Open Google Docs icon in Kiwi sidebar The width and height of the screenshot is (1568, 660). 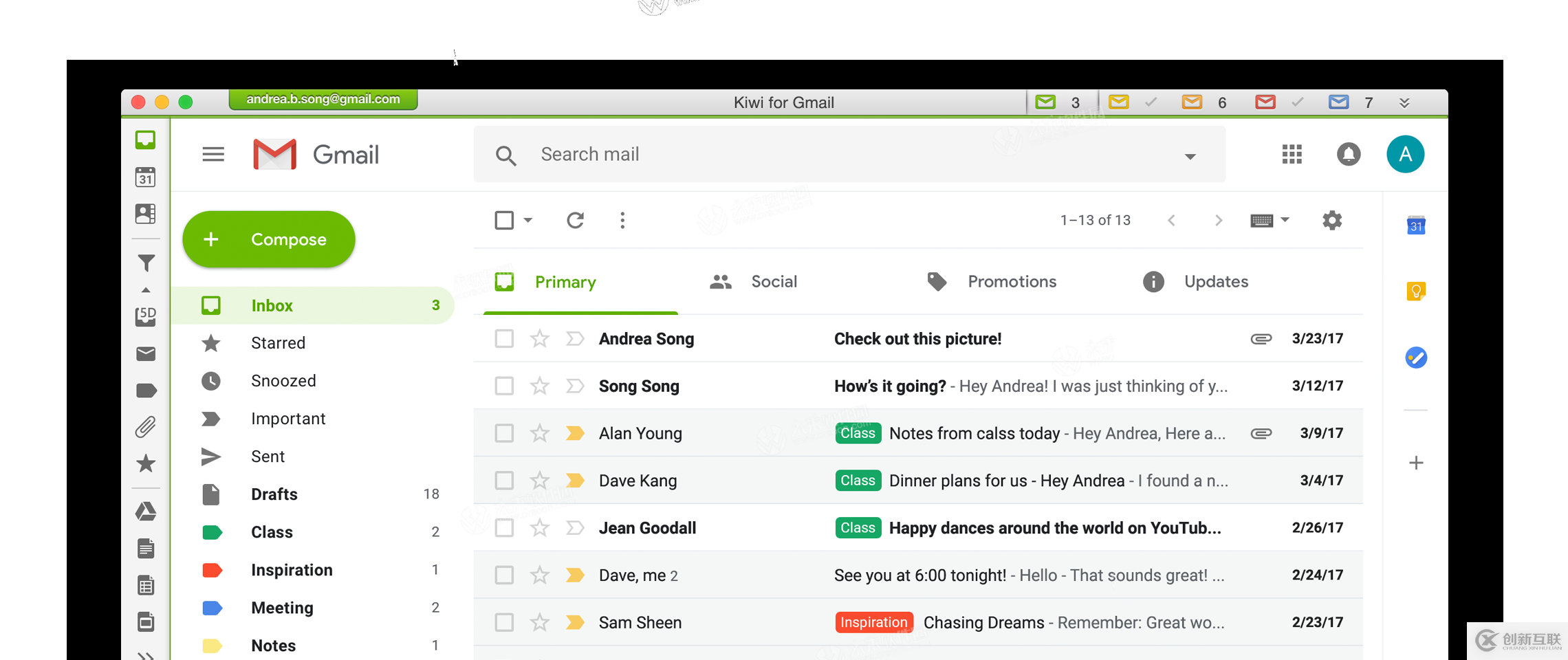[x=146, y=549]
